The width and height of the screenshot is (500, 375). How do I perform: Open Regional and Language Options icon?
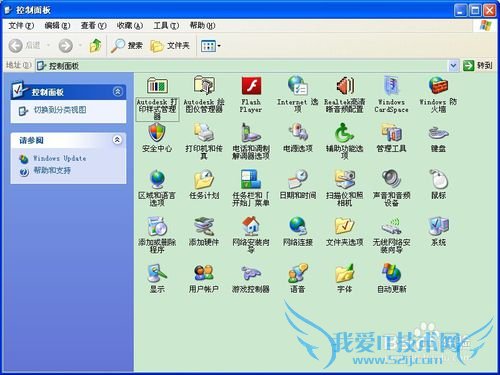tap(157, 179)
